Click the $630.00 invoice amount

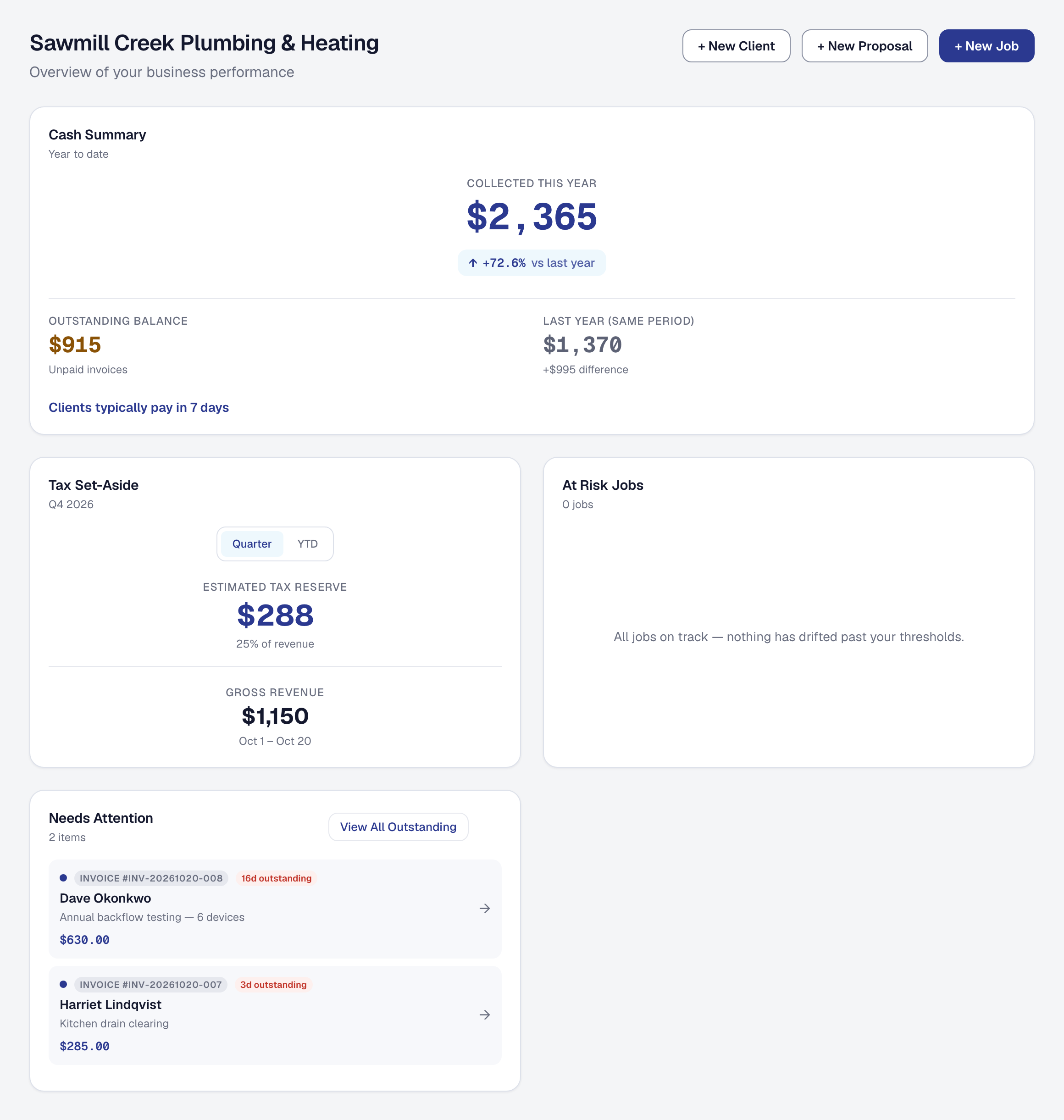pyautogui.click(x=84, y=940)
